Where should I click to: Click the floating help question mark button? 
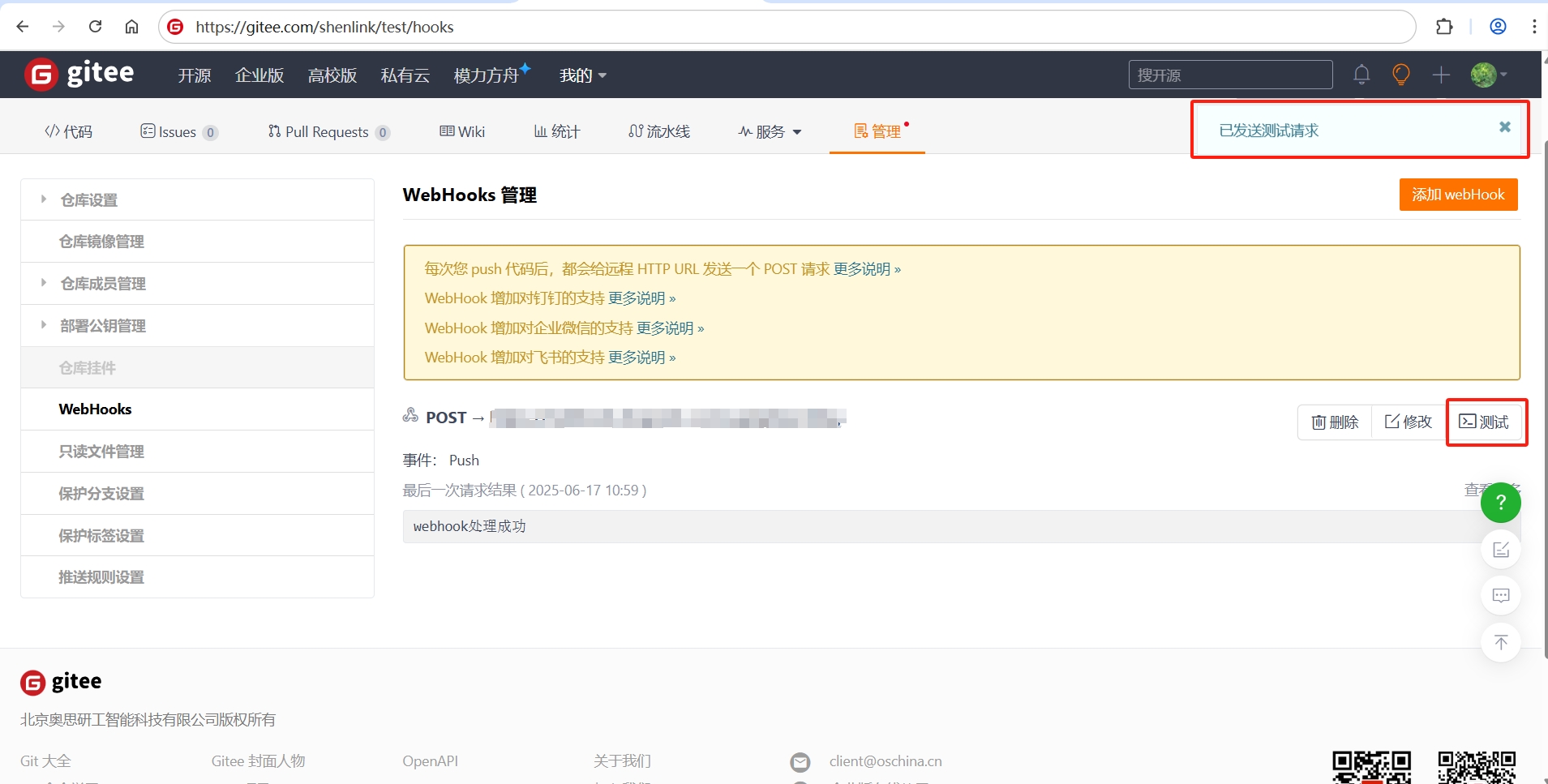point(1500,503)
